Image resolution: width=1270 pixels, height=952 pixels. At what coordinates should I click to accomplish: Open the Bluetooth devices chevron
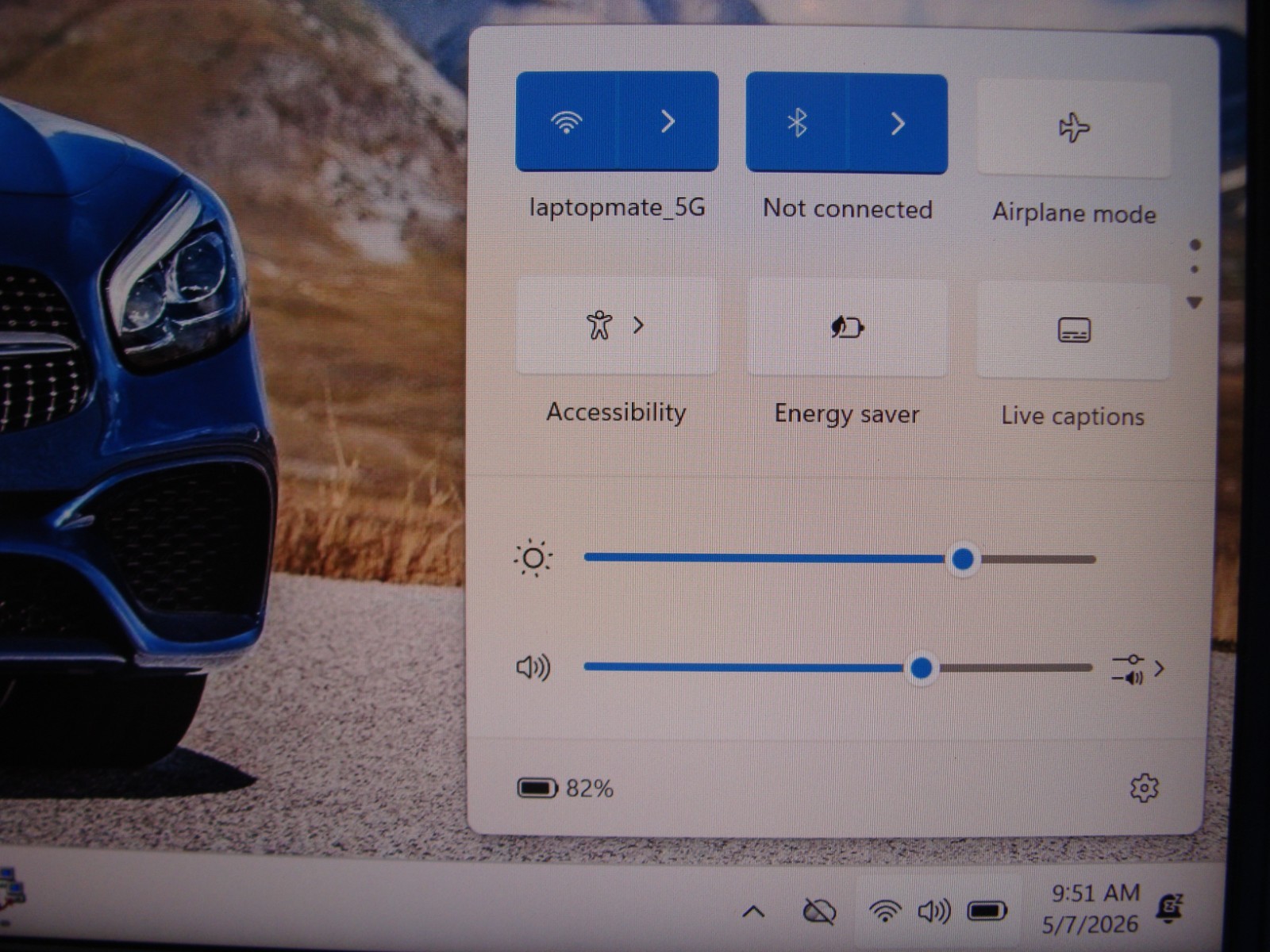(898, 124)
